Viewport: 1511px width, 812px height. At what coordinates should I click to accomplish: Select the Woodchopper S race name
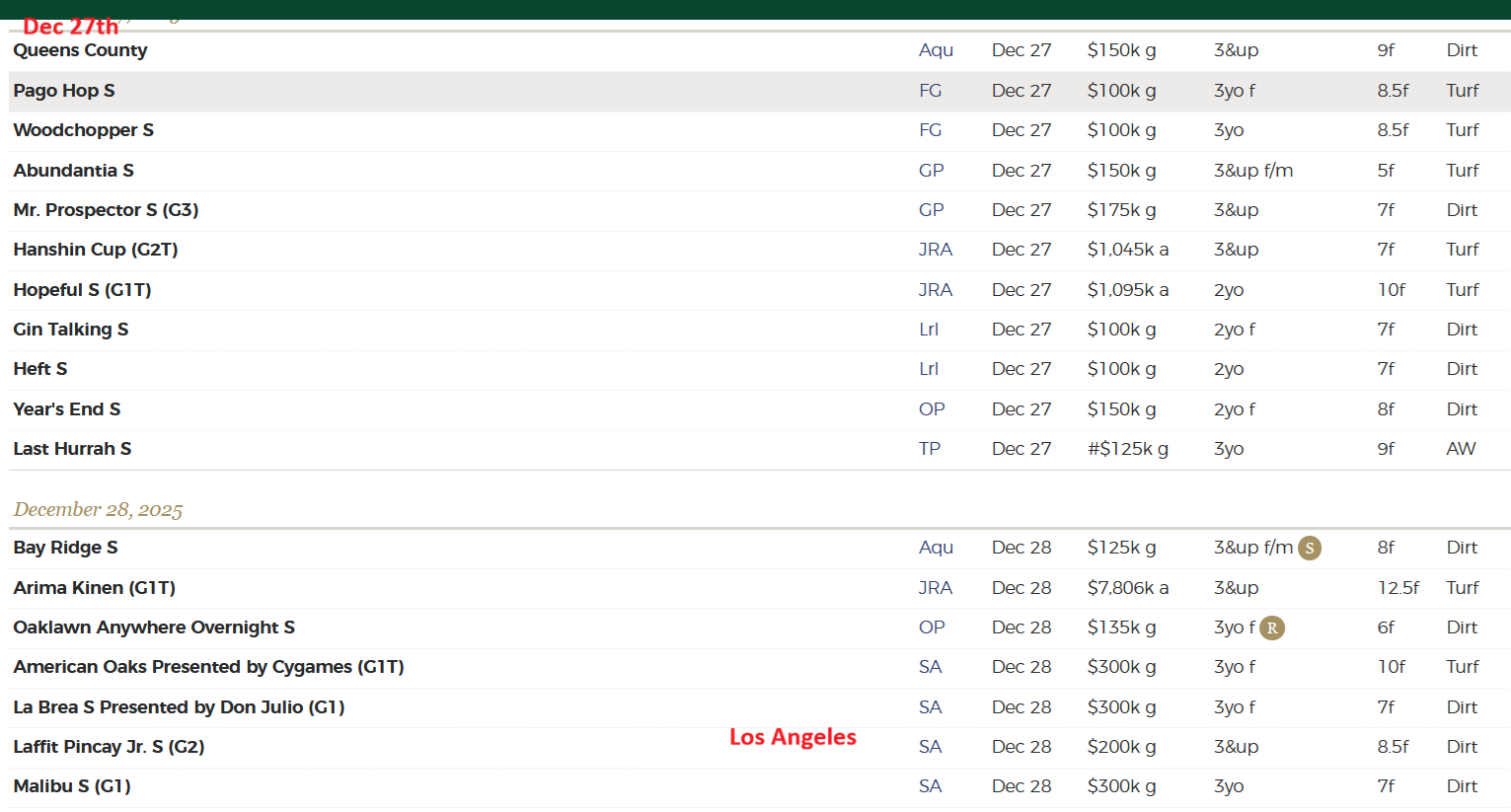(x=84, y=130)
